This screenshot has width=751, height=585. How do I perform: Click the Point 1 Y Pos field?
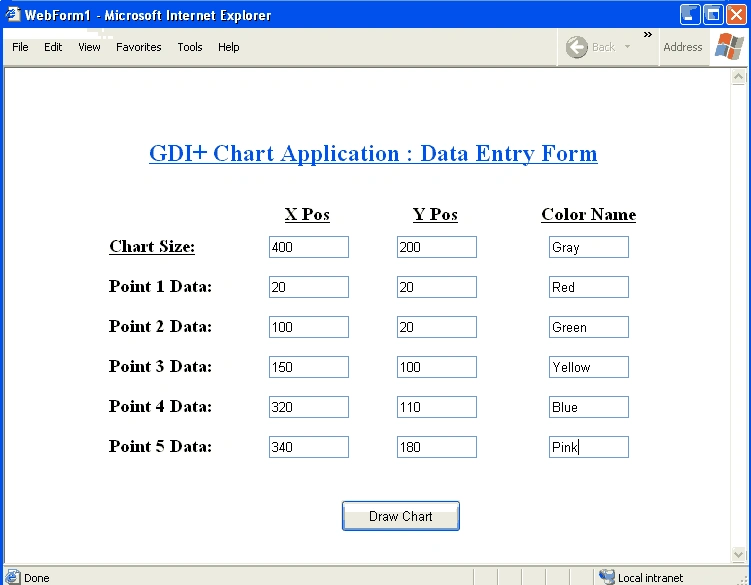pyautogui.click(x=437, y=287)
